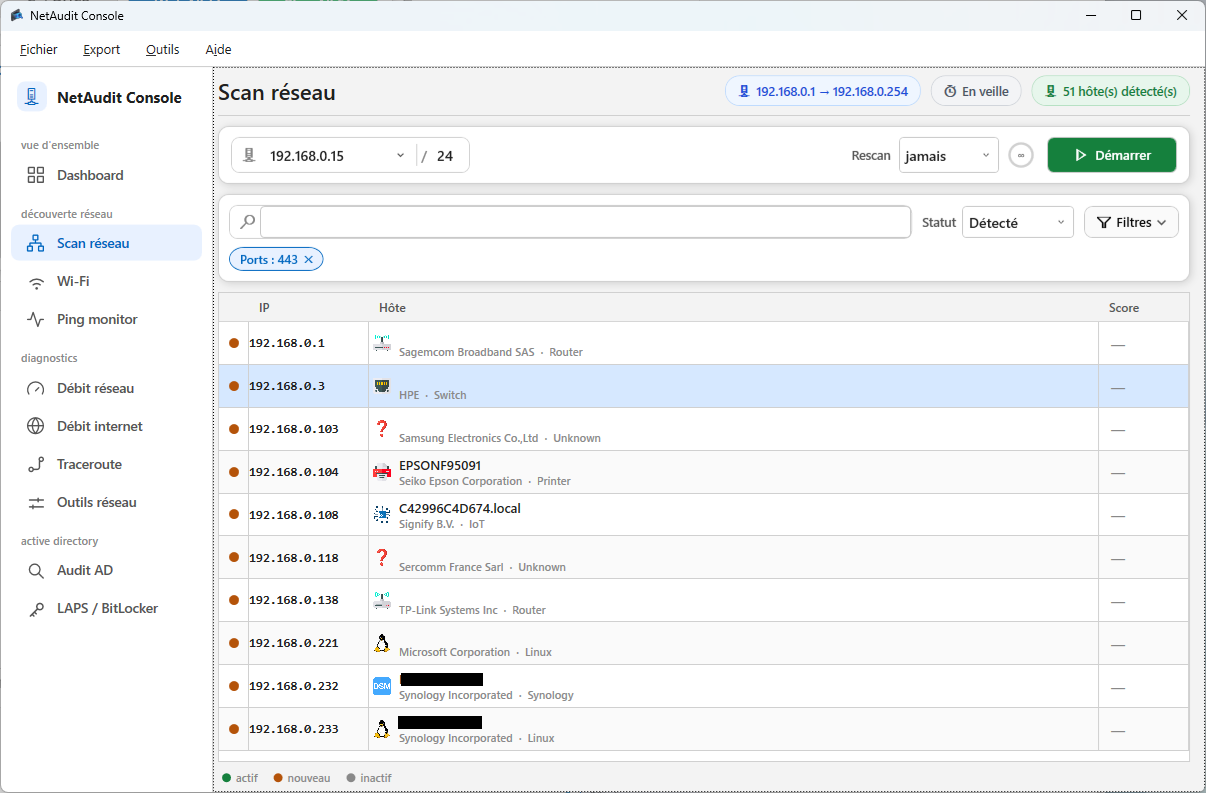Click the actif legend entry

240,778
